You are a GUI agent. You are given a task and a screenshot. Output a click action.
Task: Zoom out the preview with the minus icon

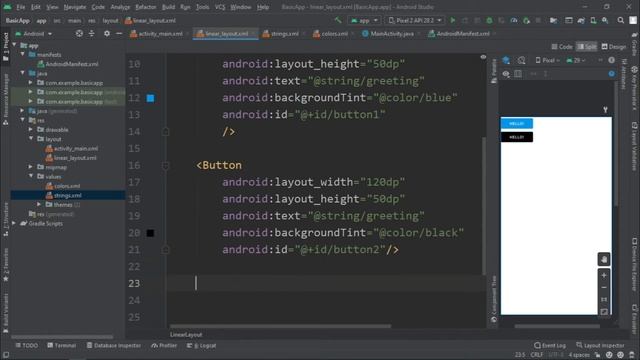click(604, 288)
